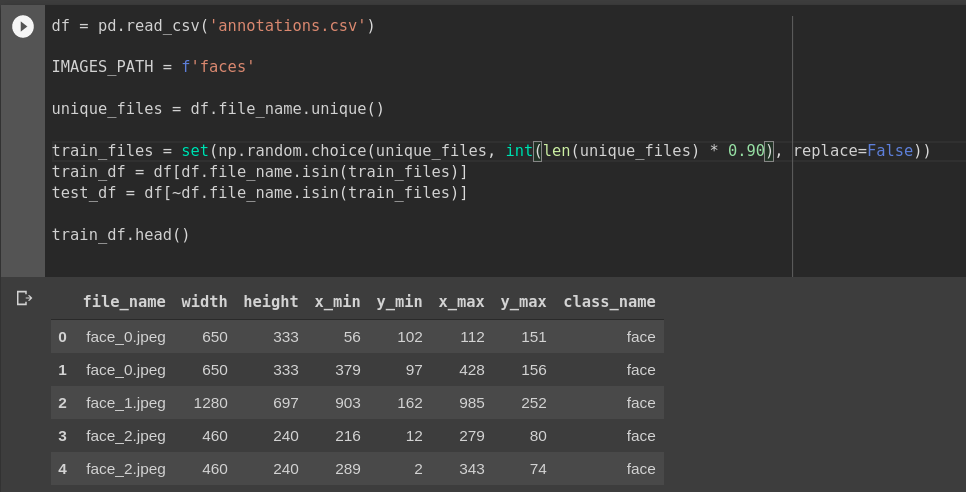This screenshot has width=966, height=492.
Task: Click the y_min column header
Action: (x=399, y=302)
